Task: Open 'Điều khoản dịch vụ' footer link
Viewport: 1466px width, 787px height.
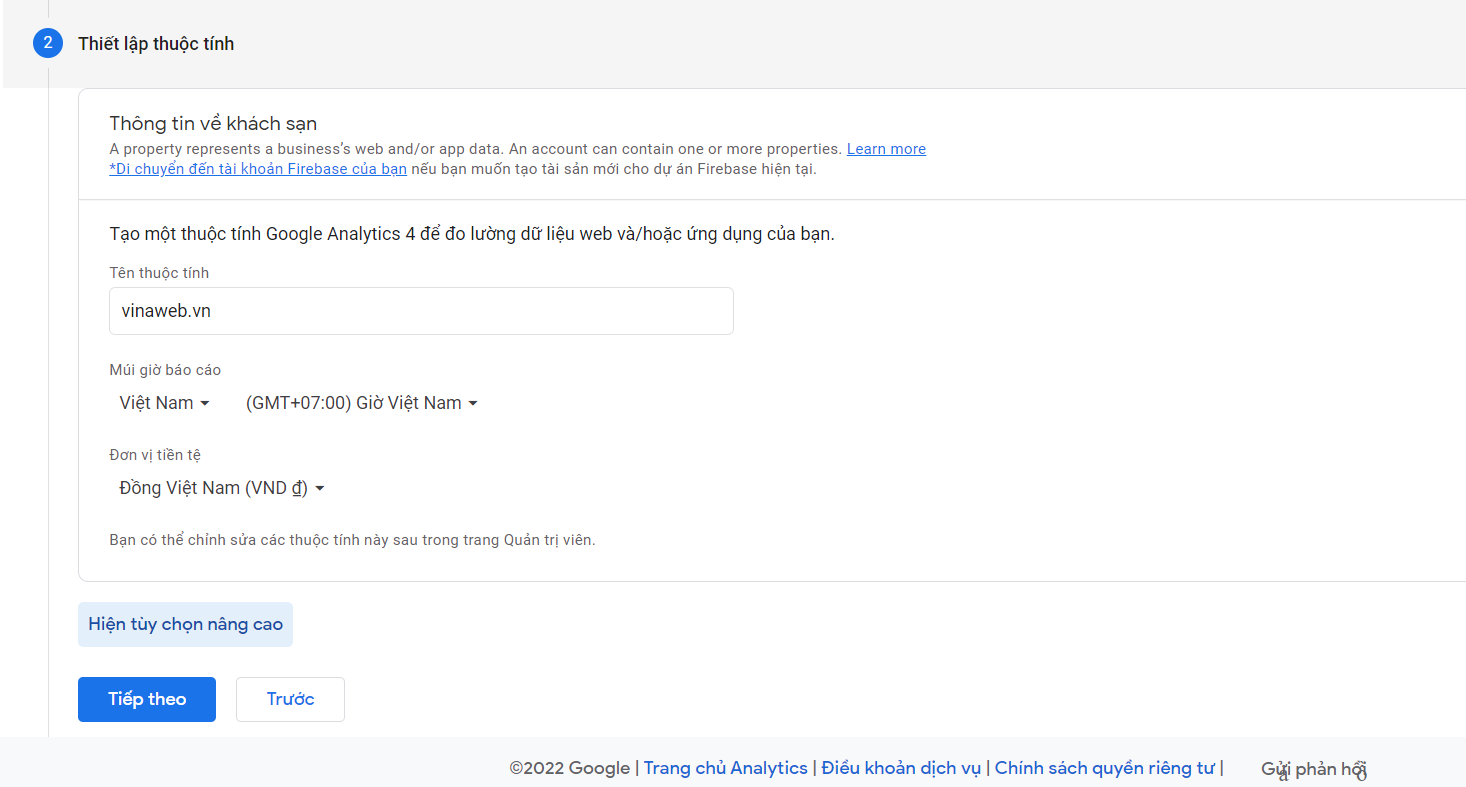Action: click(x=901, y=768)
